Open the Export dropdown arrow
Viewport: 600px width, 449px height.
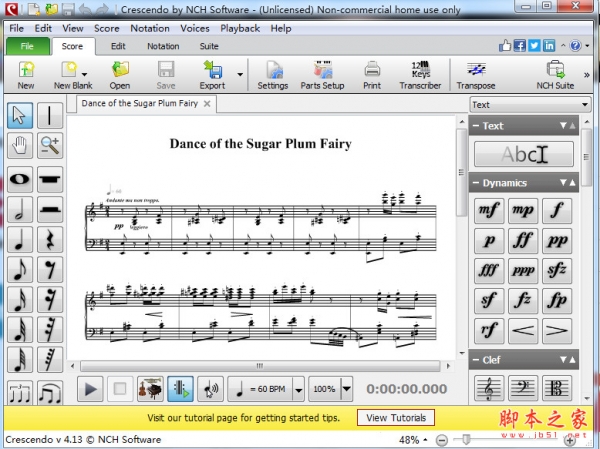(240, 74)
